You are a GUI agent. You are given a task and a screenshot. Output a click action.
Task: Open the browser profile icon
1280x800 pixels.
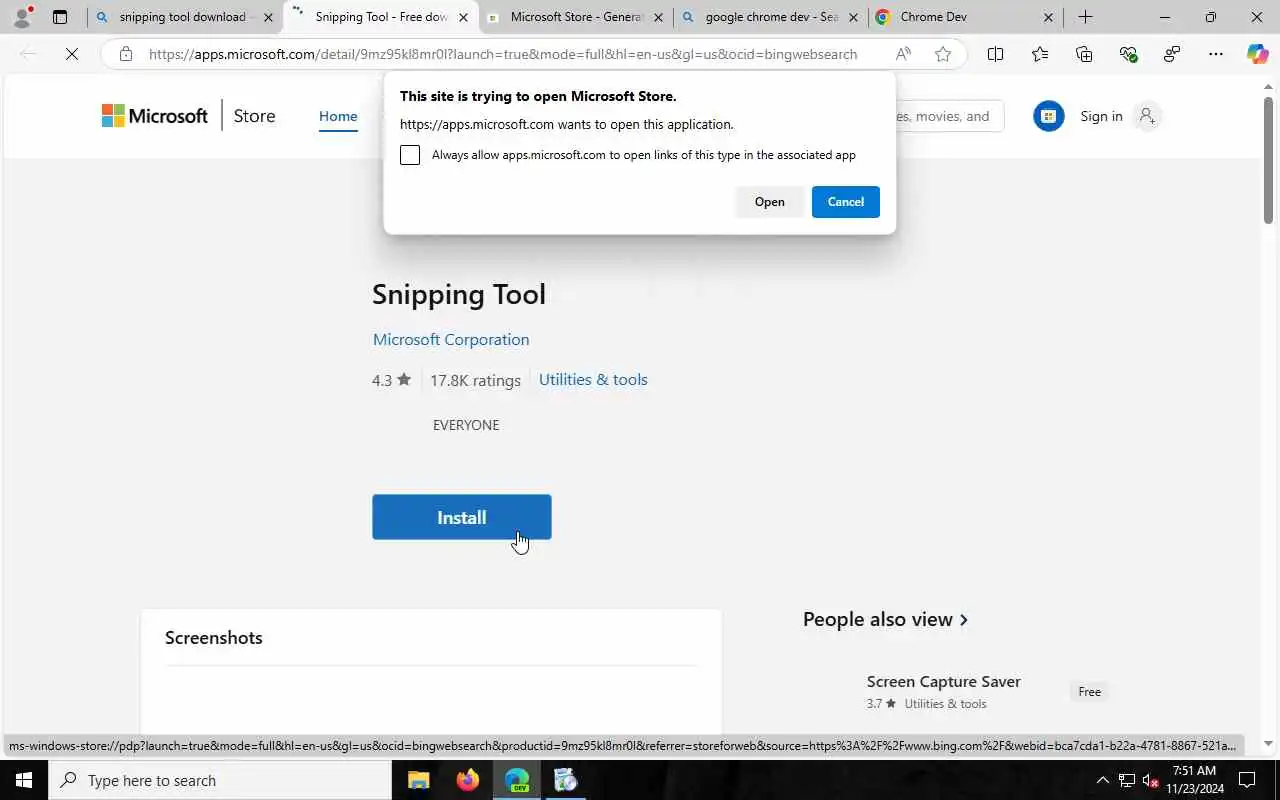tap(22, 17)
